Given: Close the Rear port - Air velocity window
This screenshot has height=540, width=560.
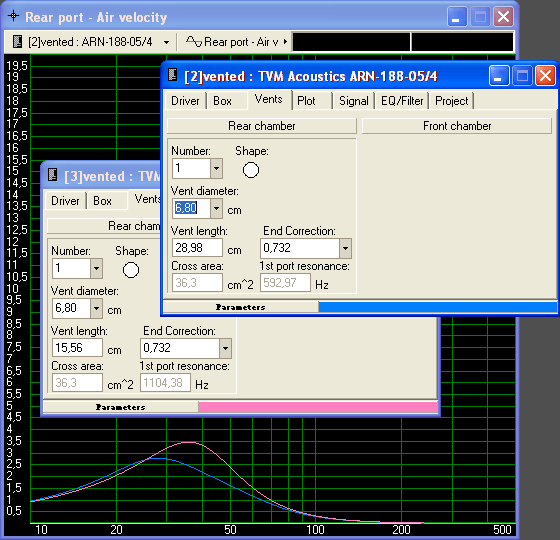Looking at the screenshot, I should (503, 16).
